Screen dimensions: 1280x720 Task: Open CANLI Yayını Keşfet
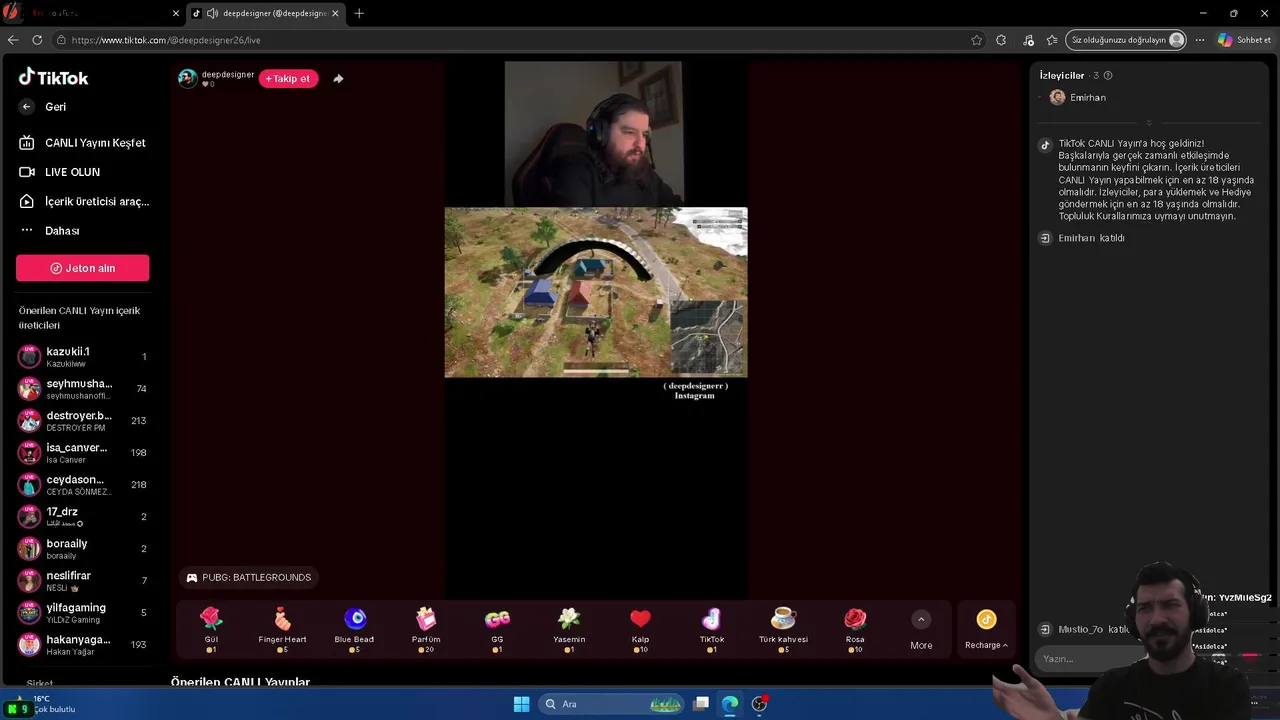(83, 143)
